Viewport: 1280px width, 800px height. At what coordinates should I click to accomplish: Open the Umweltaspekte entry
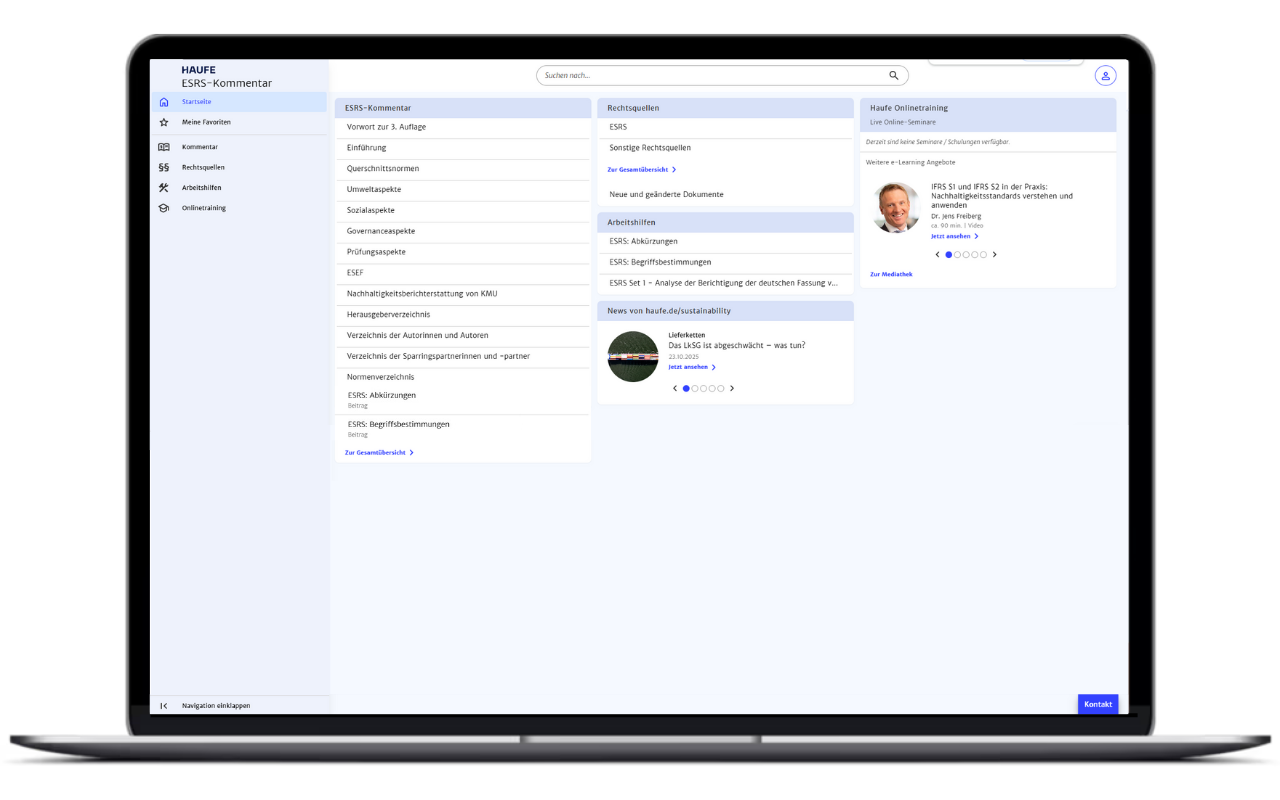pyautogui.click(x=463, y=190)
